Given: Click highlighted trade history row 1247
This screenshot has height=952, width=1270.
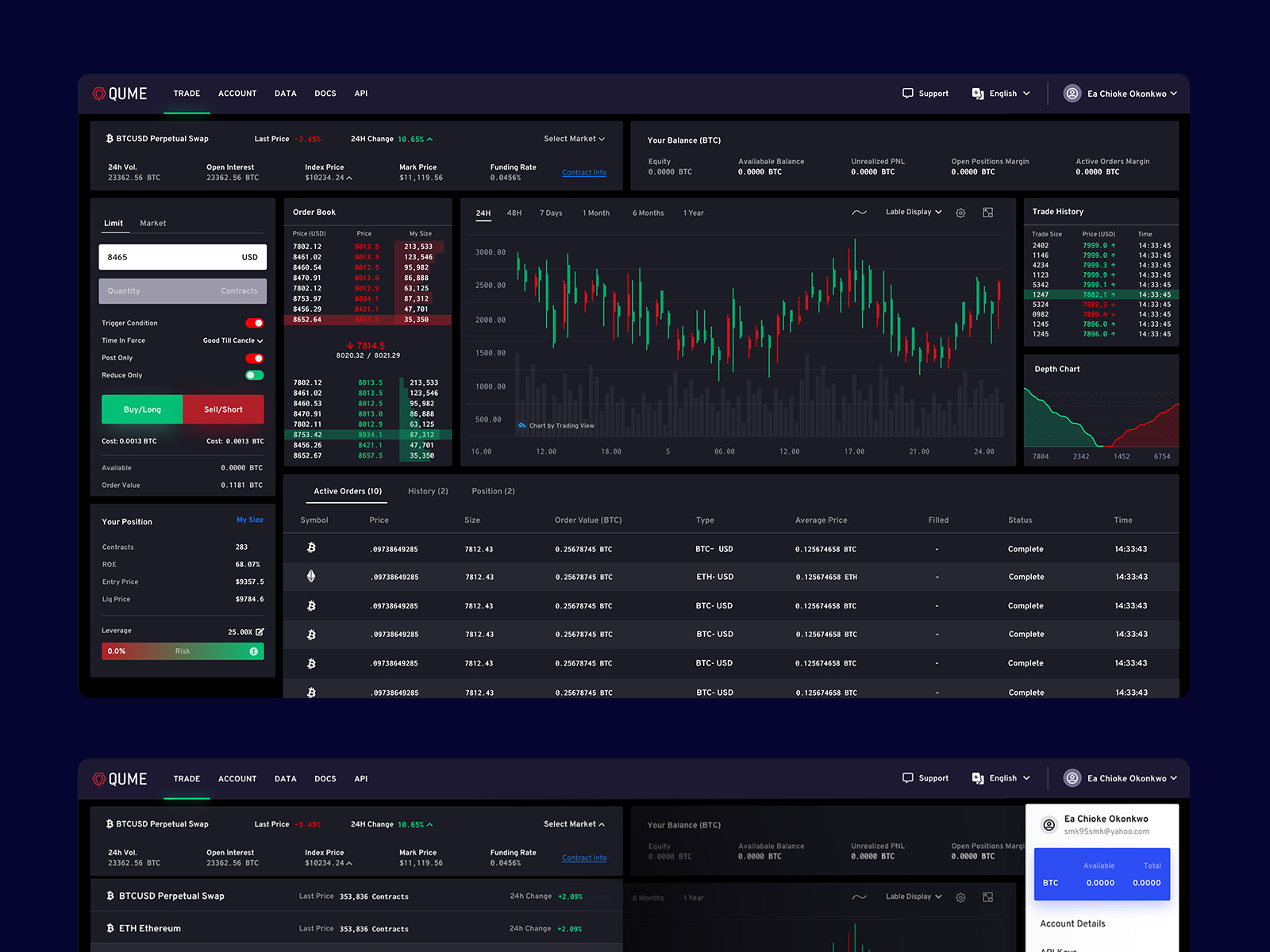Looking at the screenshot, I should [1101, 294].
